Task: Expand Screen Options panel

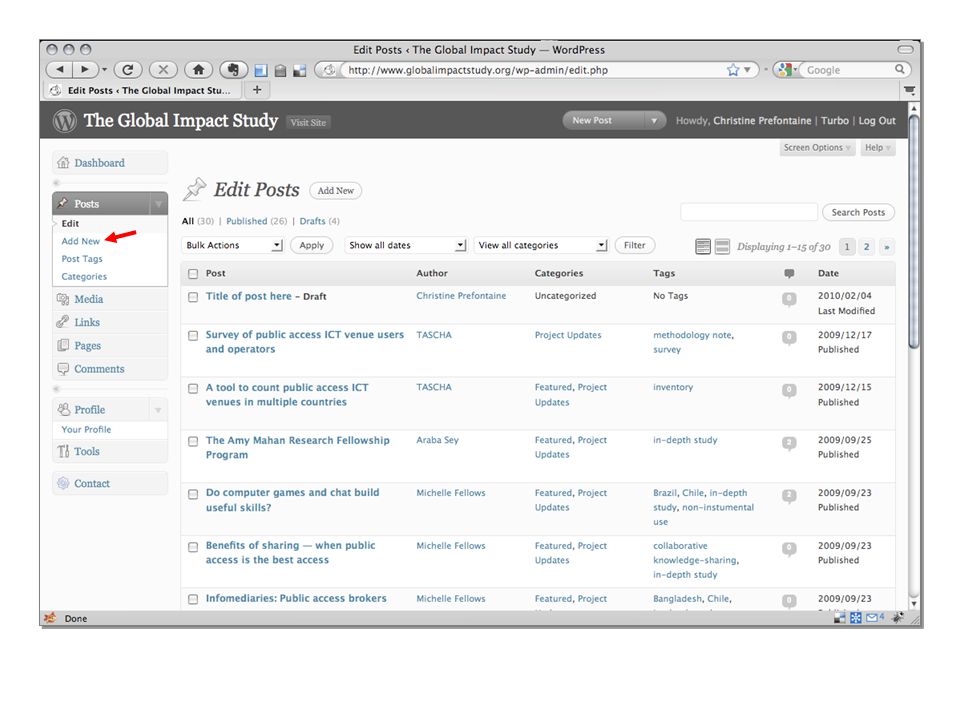Action: pyautogui.click(x=817, y=148)
